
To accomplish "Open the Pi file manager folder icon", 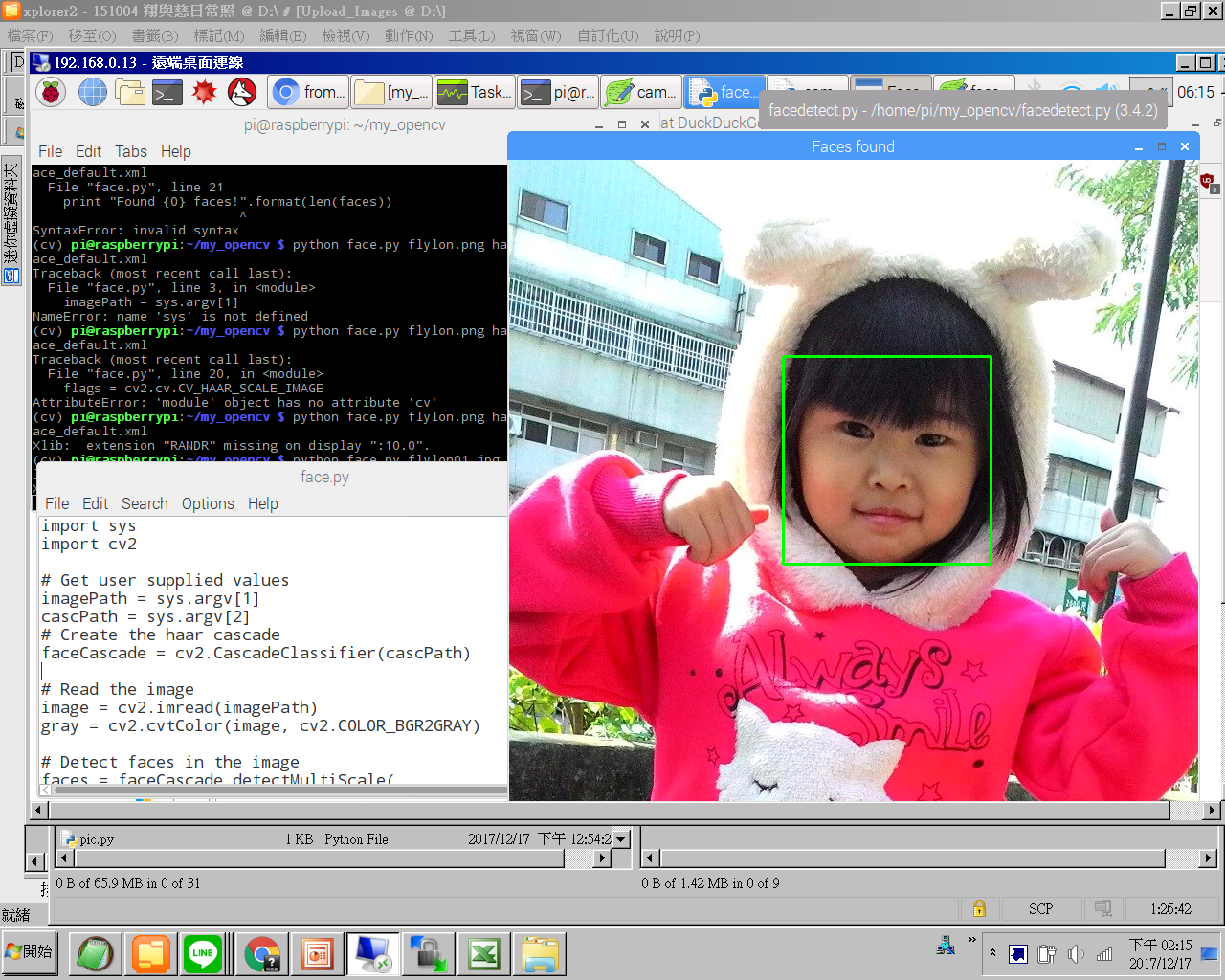I will [x=130, y=93].
